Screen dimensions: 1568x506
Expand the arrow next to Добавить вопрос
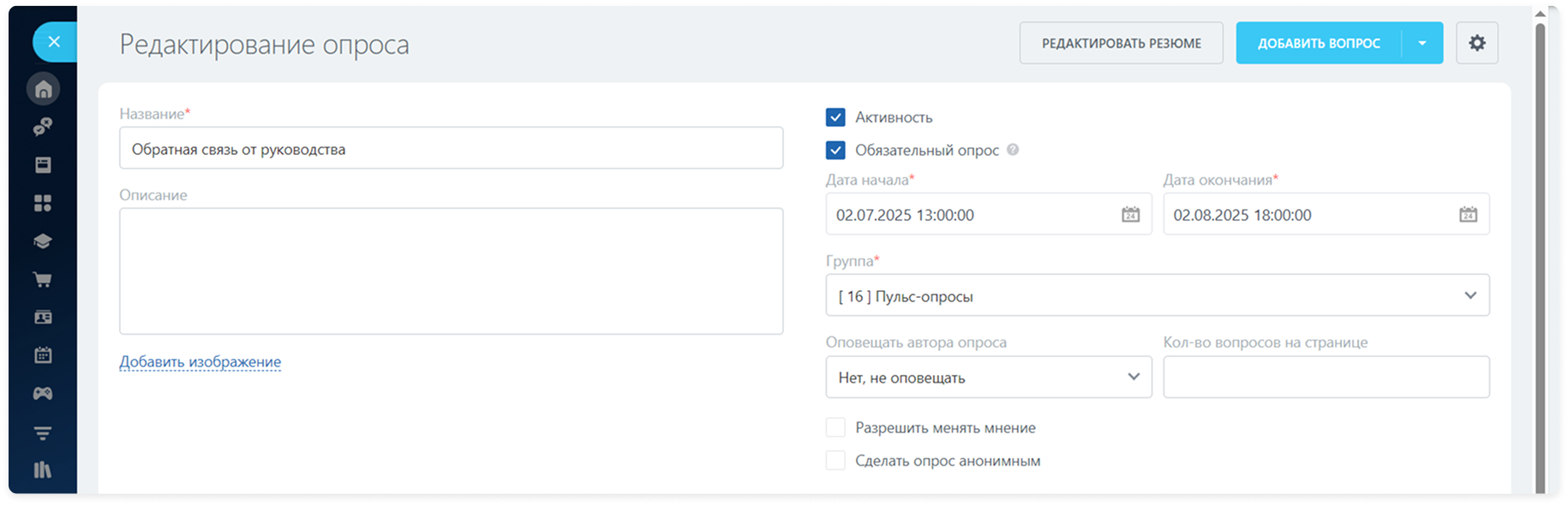[x=1422, y=44]
